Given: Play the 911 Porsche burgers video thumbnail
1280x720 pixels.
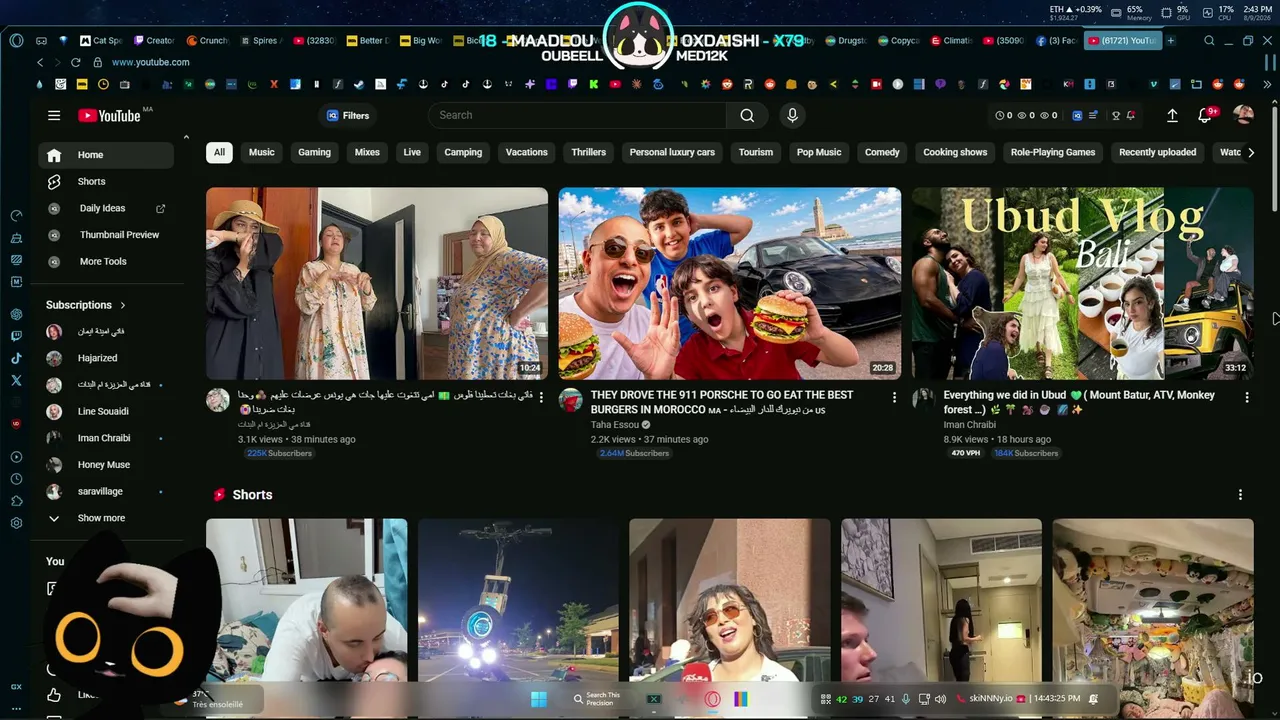Looking at the screenshot, I should click(x=730, y=284).
